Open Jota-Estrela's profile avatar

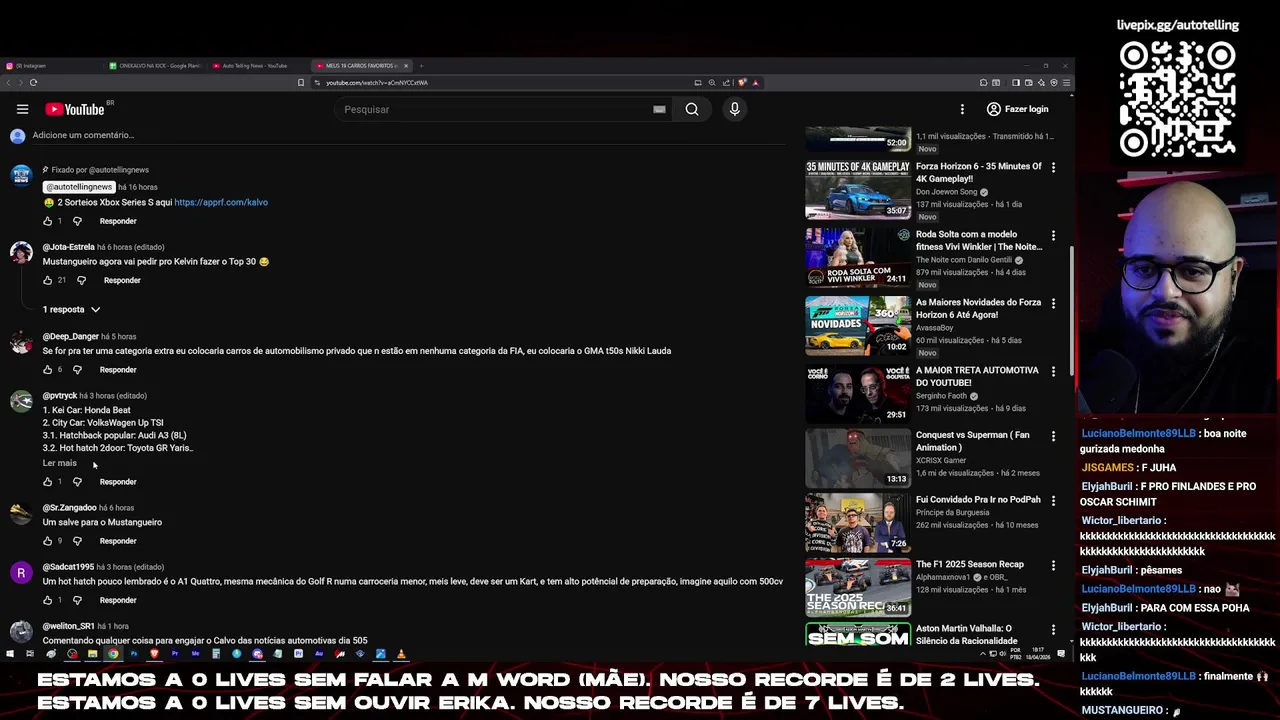point(21,252)
